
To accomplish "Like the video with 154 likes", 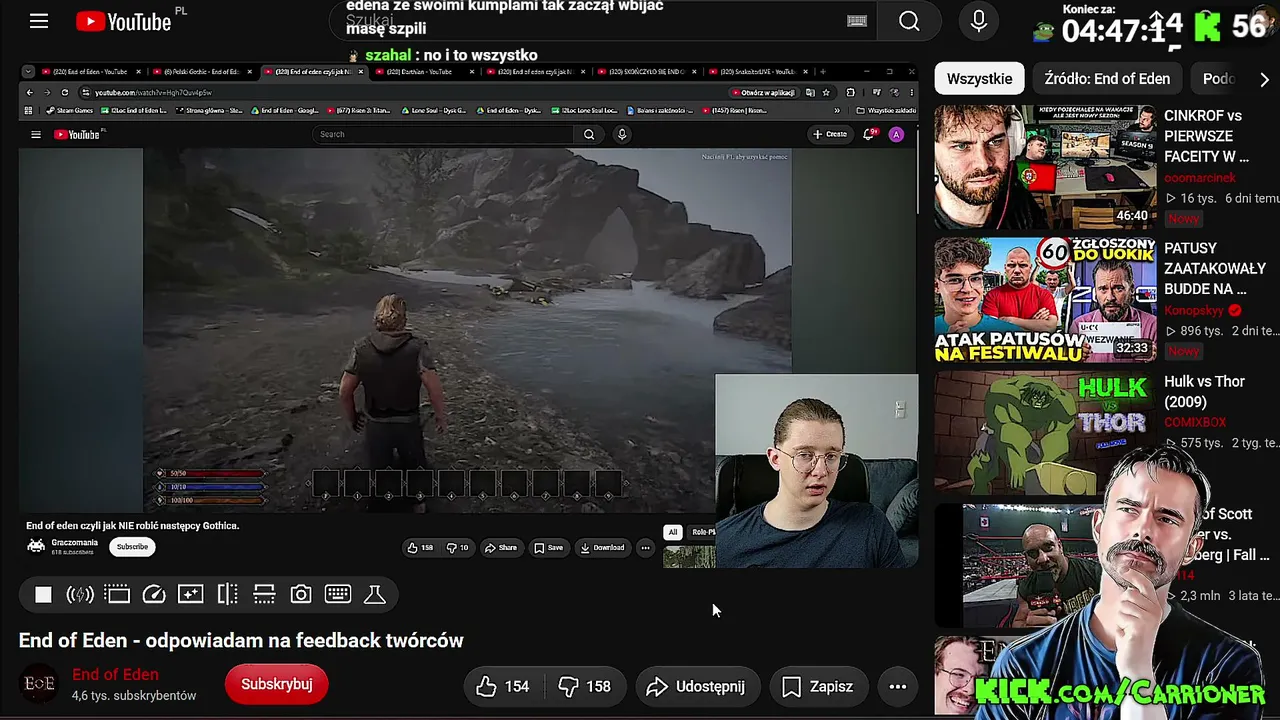I will tap(504, 686).
